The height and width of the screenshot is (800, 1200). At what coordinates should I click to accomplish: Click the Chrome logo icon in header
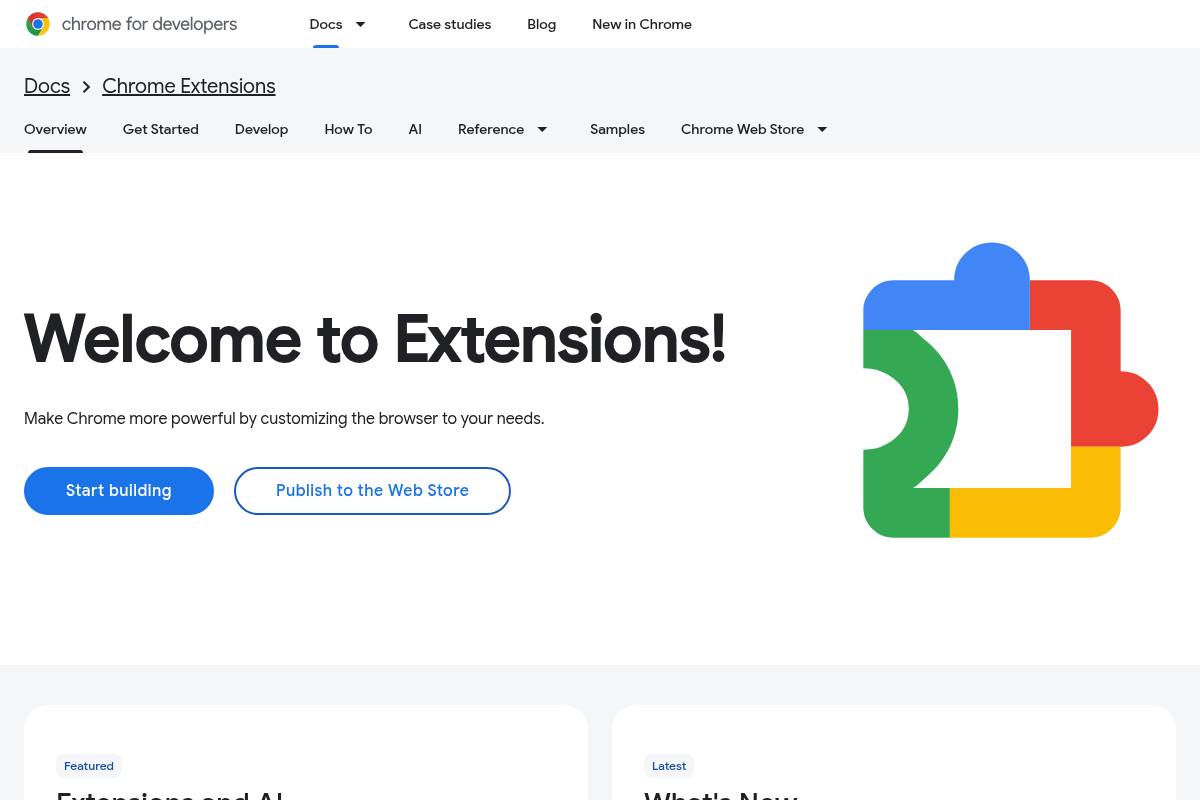tap(38, 24)
